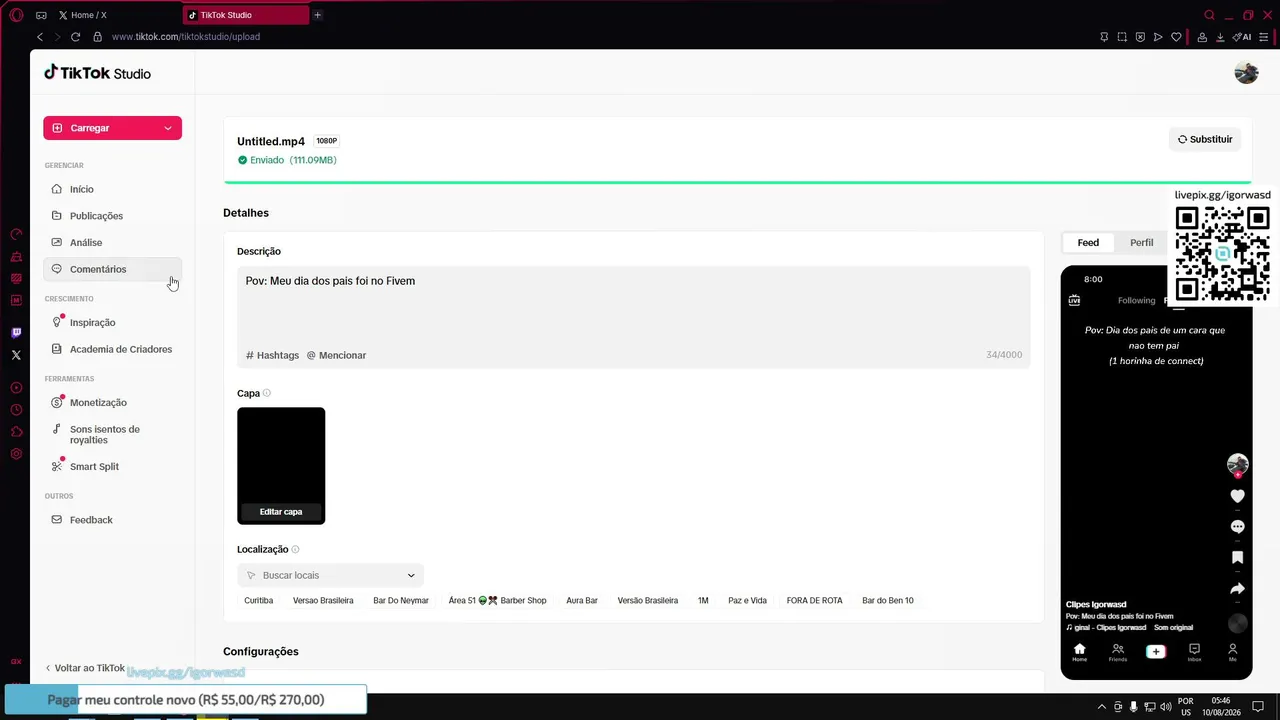Open the AI assistant in the browser toolbar
The height and width of the screenshot is (720, 1280).
1242,37
